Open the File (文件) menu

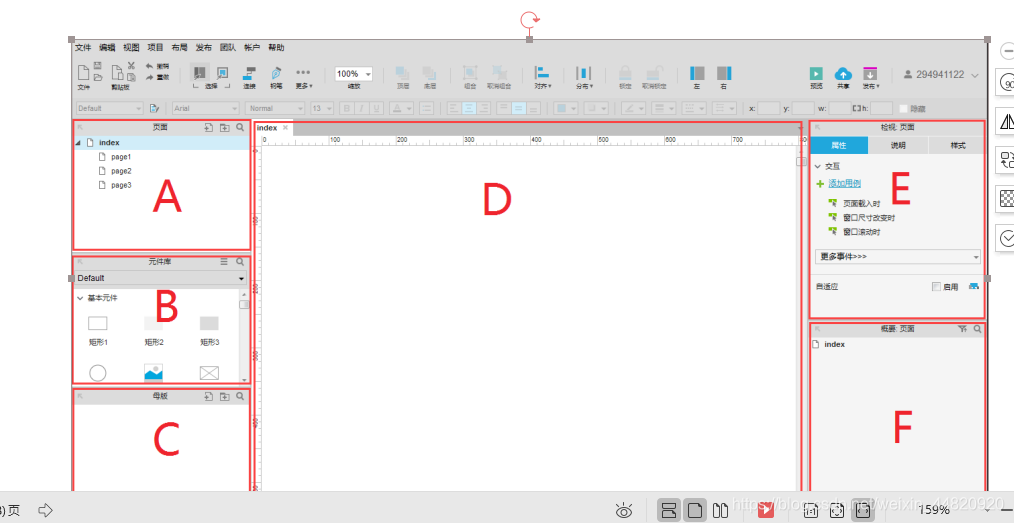[x=83, y=48]
